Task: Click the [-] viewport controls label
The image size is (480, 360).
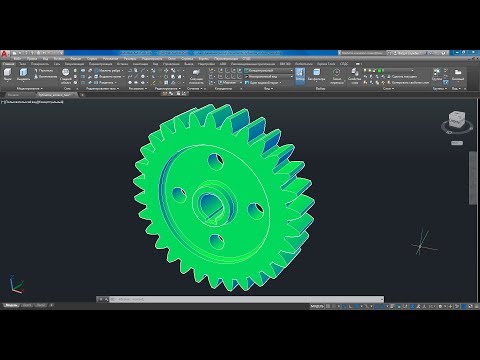Action: (x=3, y=102)
